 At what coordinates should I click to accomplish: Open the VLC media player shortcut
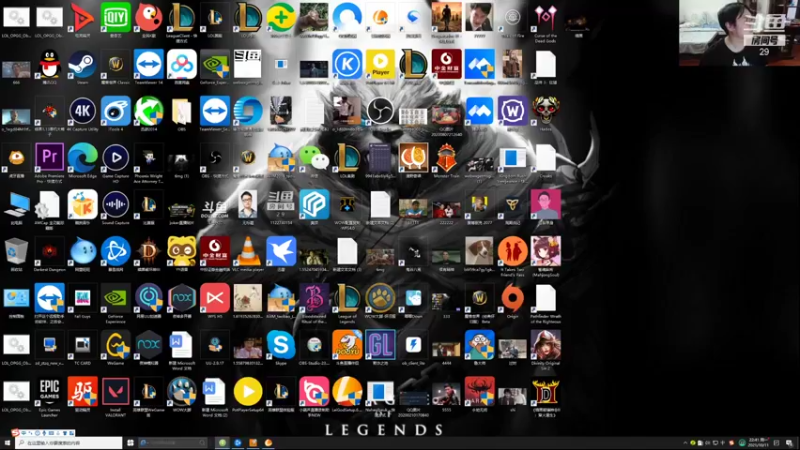pos(248,251)
